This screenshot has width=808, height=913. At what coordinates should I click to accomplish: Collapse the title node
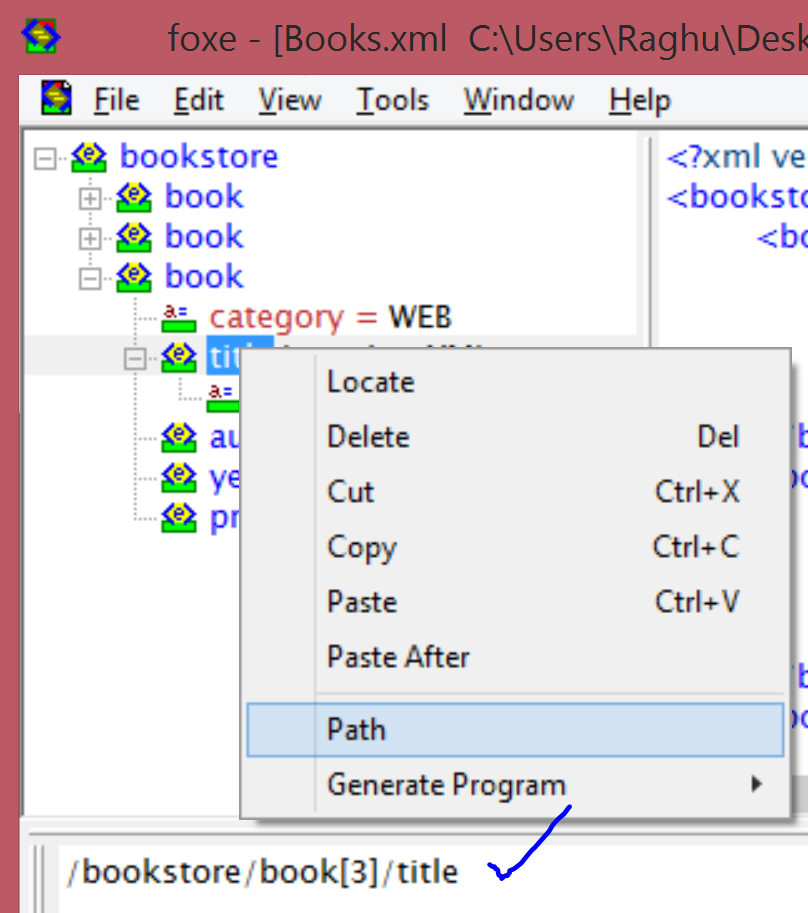pyautogui.click(x=133, y=356)
